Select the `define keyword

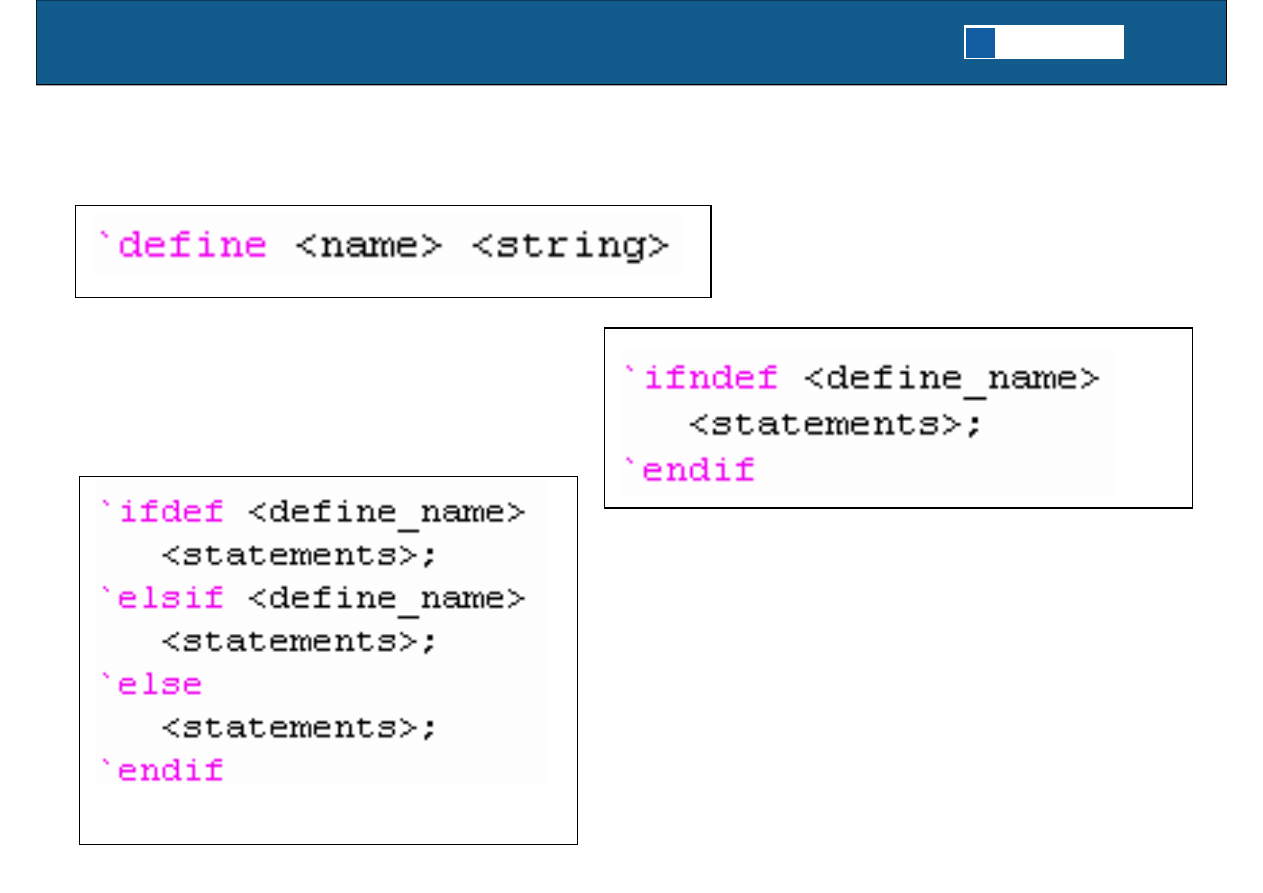[183, 245]
